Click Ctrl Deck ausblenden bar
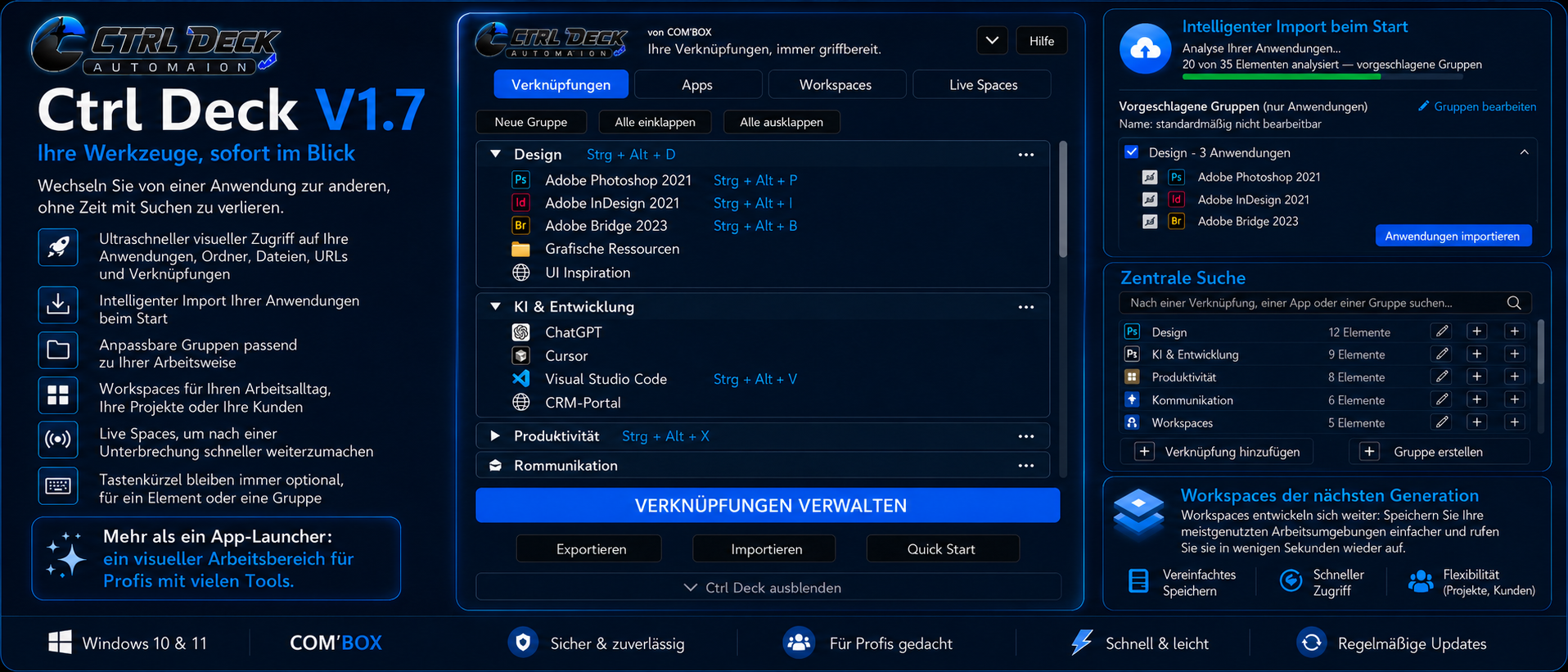This screenshot has width=1568, height=672. pyautogui.click(x=768, y=587)
